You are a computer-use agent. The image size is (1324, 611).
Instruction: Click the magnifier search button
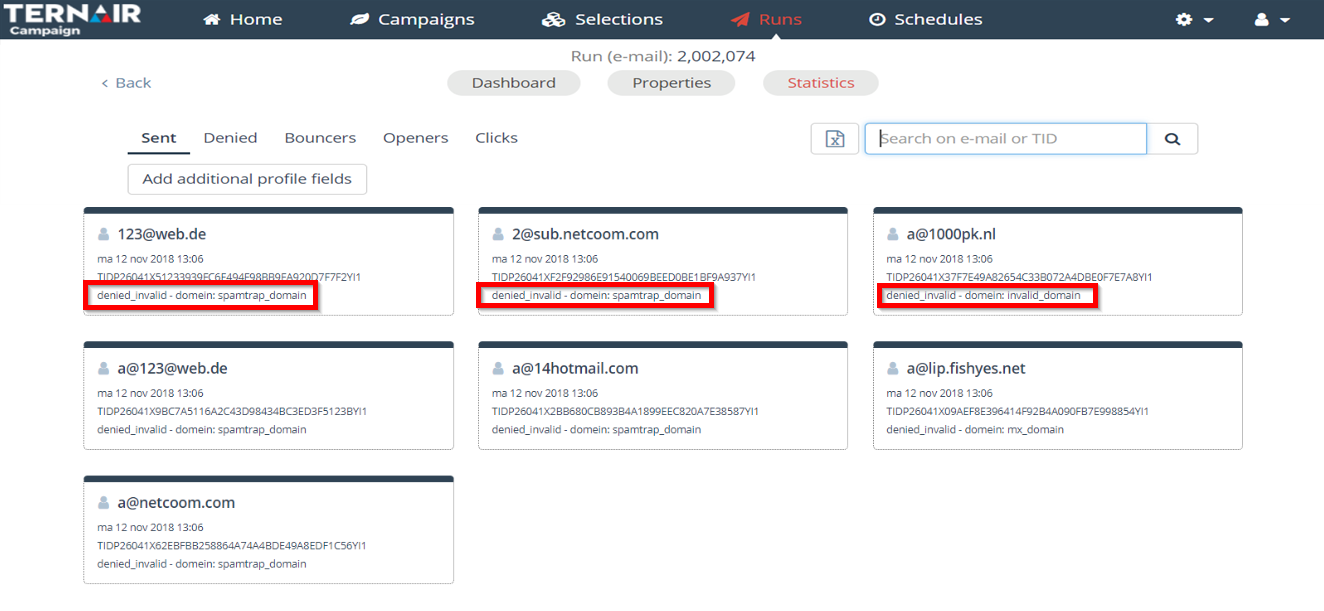(x=1173, y=139)
